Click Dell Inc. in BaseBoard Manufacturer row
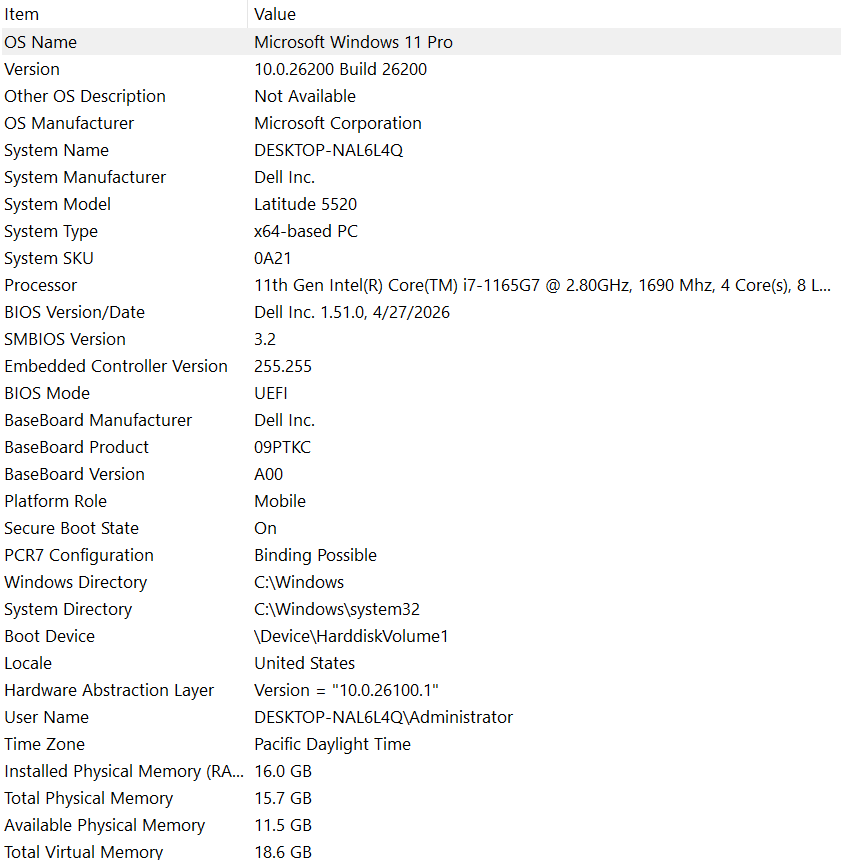The width and height of the screenshot is (841, 860). [284, 420]
